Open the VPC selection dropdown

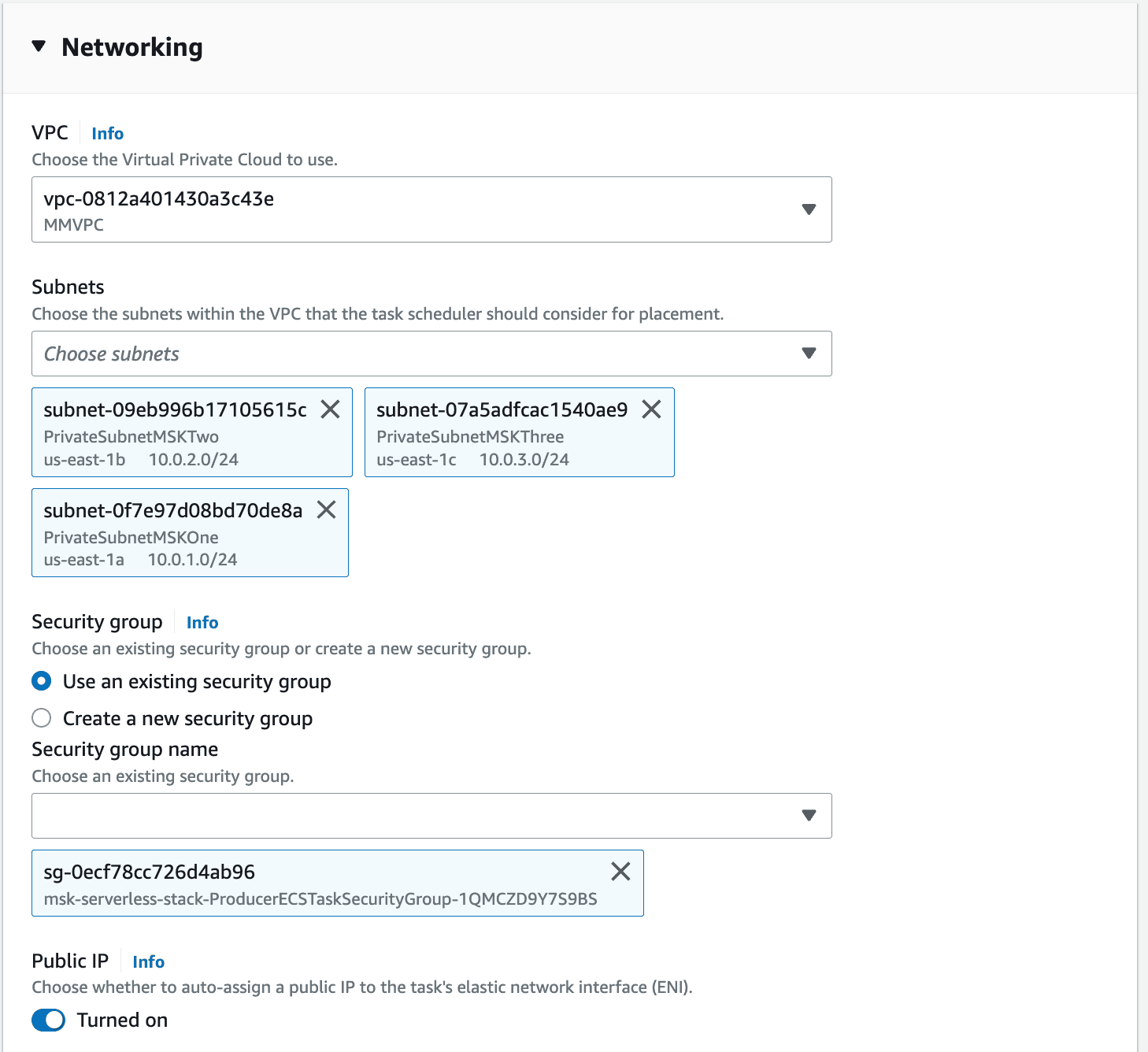tap(431, 209)
